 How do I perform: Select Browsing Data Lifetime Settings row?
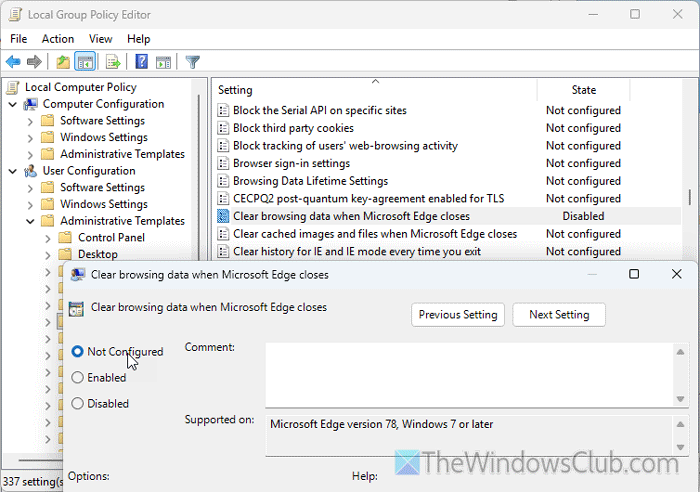tap(311, 181)
